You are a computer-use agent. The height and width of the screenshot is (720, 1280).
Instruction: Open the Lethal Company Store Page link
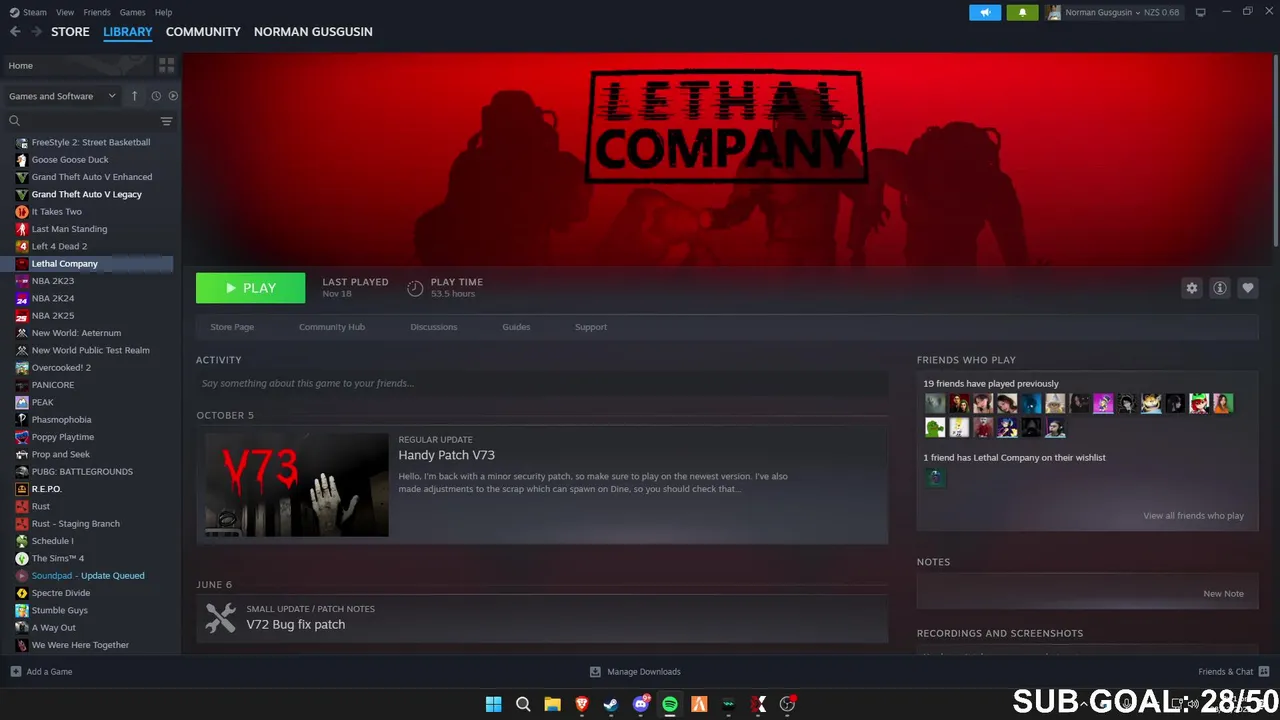click(x=232, y=327)
